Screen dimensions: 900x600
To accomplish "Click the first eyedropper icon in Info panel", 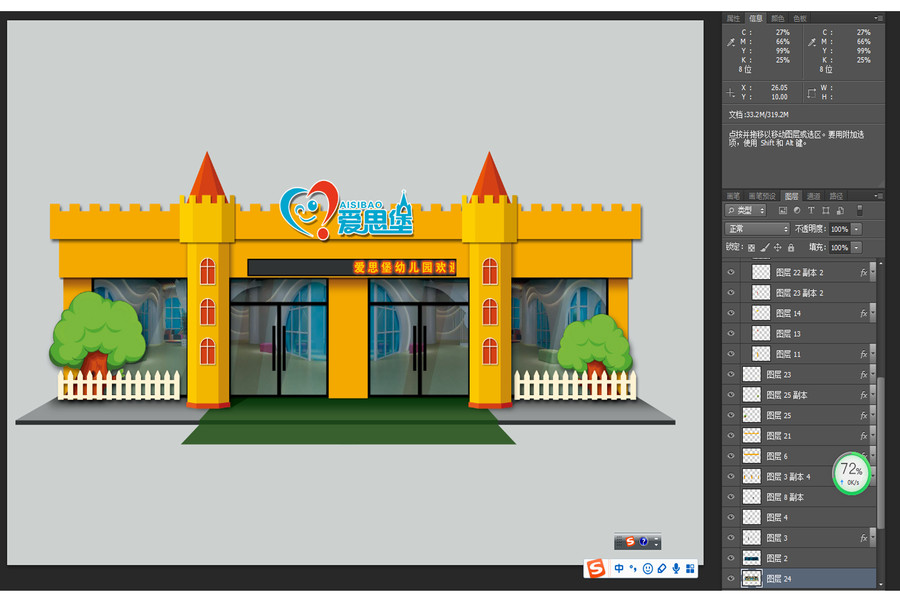I will click(x=731, y=42).
